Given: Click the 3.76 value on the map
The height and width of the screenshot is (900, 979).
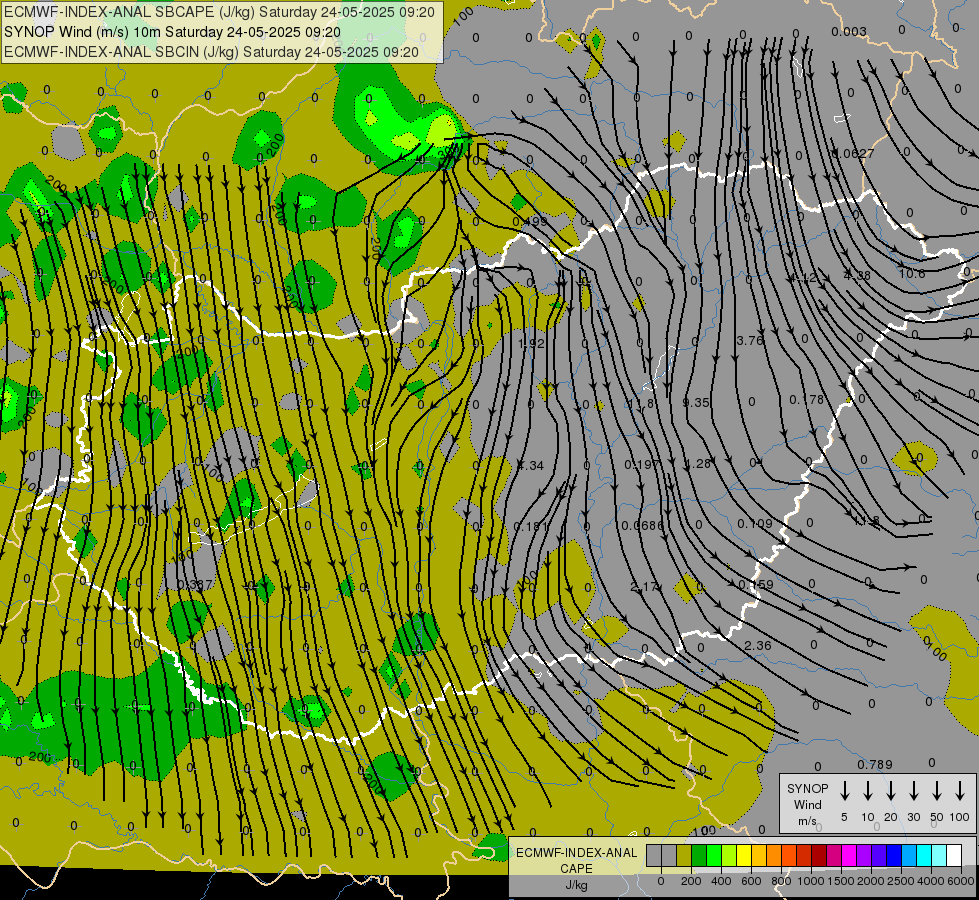Looking at the screenshot, I should point(750,340).
